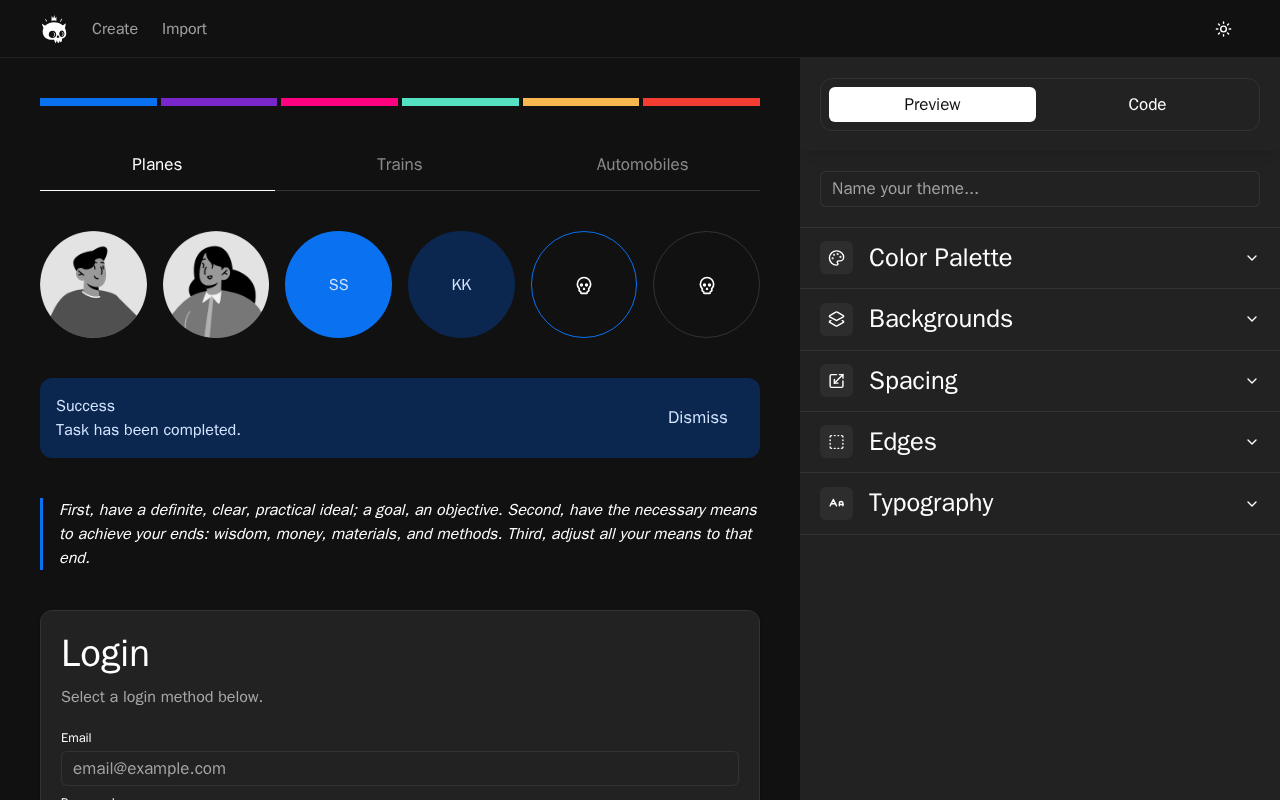Click the Spacing section icon

837,381
